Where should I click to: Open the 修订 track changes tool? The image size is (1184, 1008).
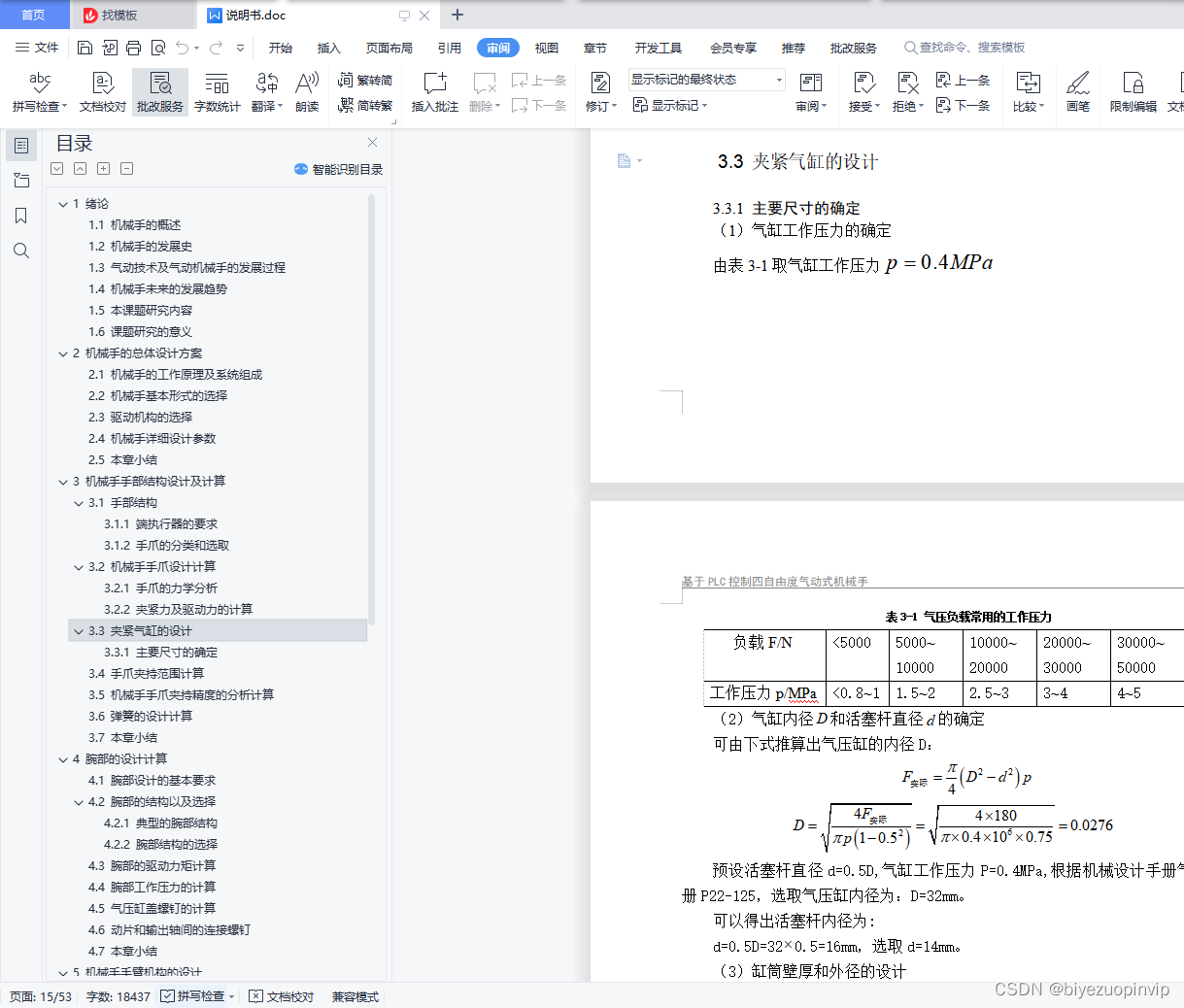(x=600, y=92)
